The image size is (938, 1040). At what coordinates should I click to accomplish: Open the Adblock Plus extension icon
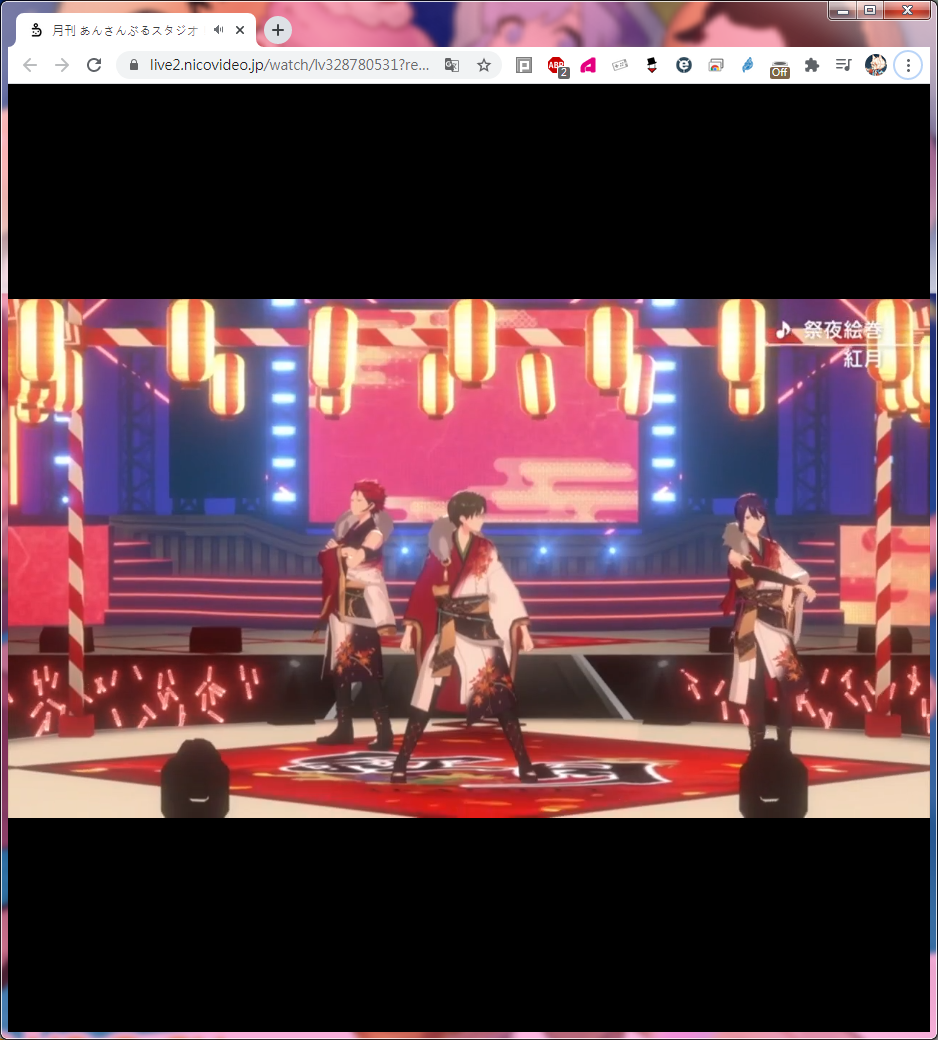tap(557, 66)
